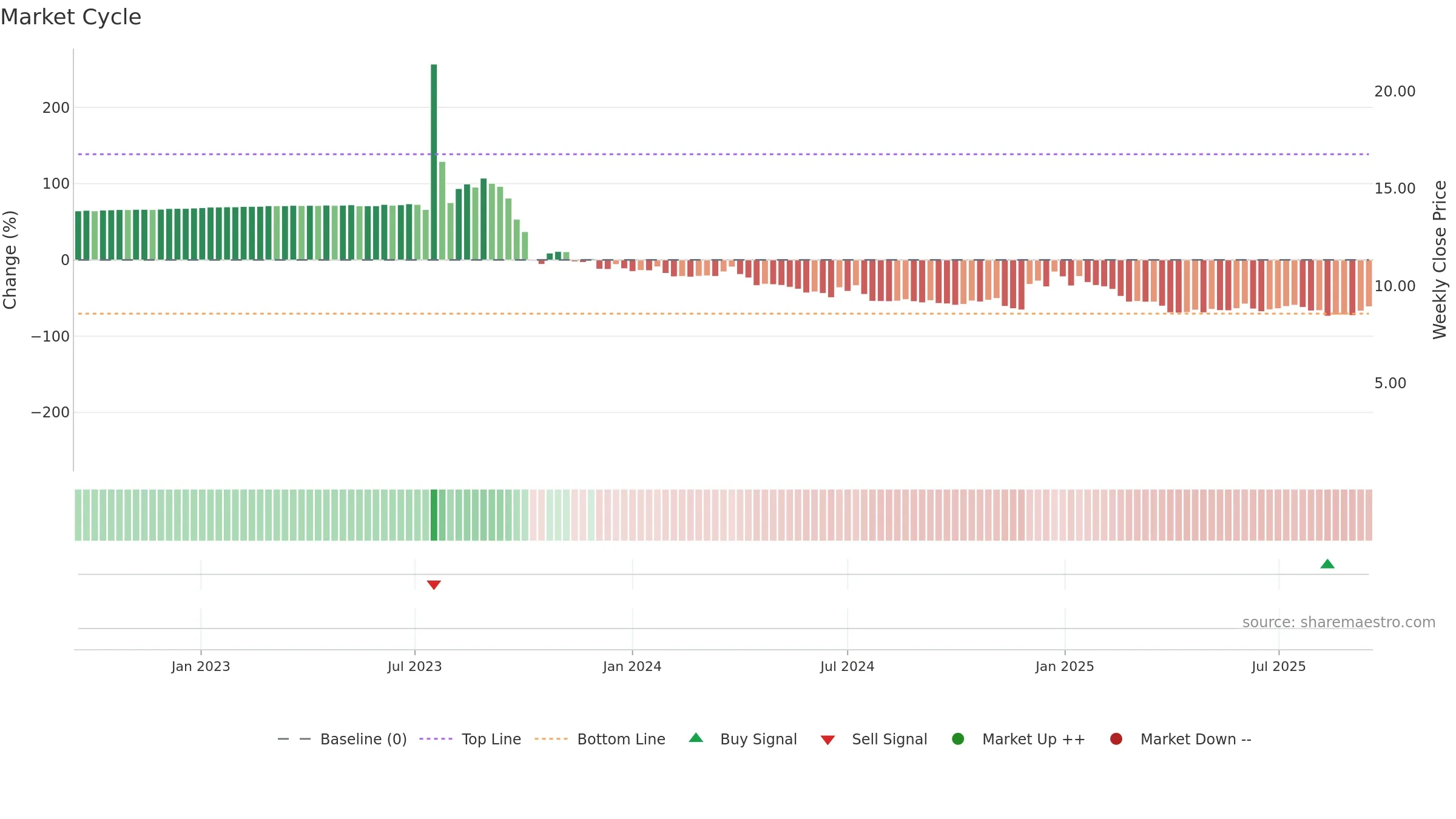Toggle the Bottom Line legend entry

pos(600,739)
